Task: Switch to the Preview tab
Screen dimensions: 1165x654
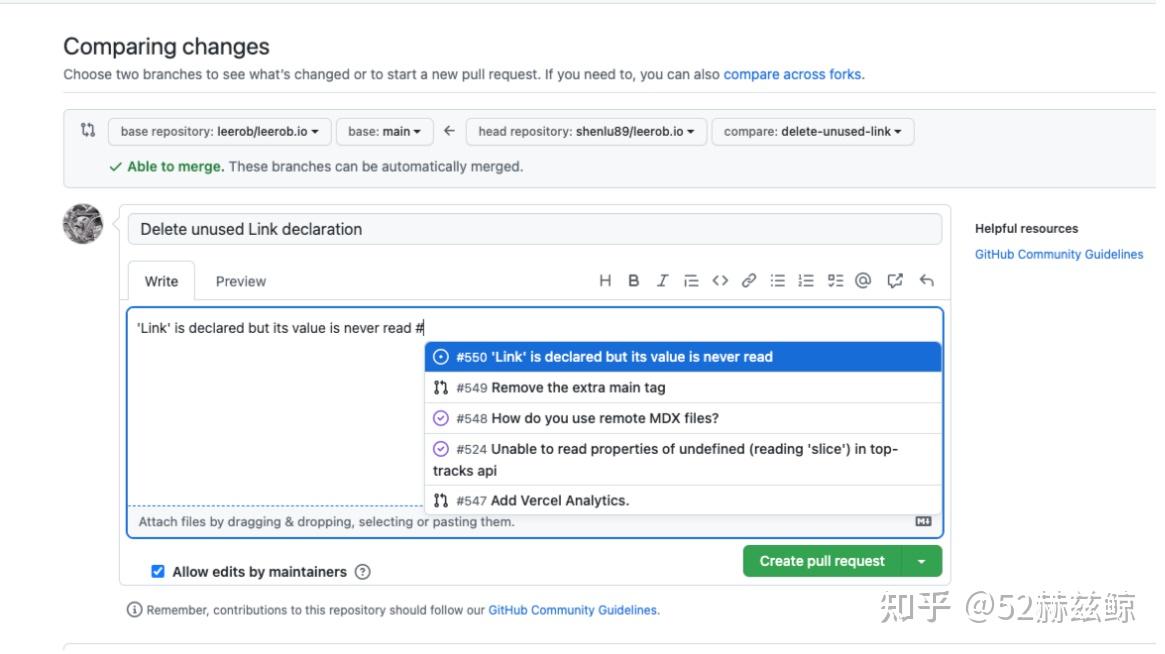Action: [x=240, y=281]
